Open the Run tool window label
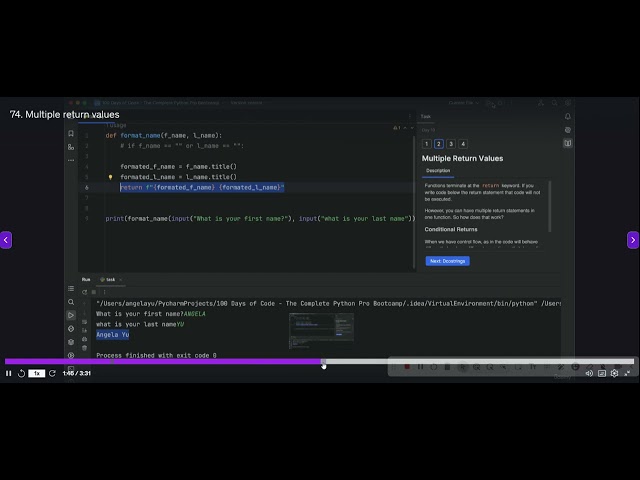The width and height of the screenshot is (640, 480). (x=86, y=280)
